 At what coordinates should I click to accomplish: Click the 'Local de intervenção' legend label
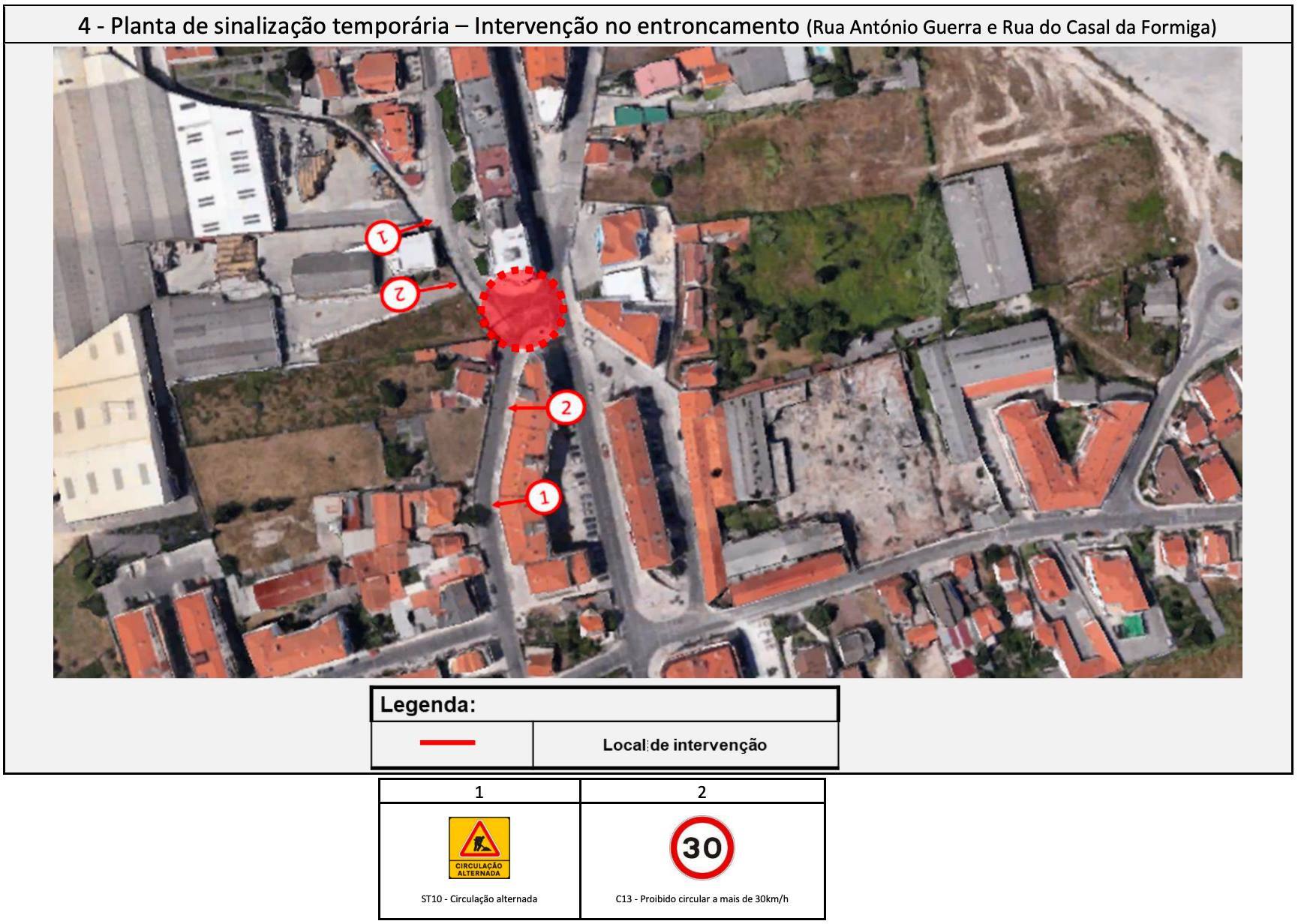click(x=684, y=745)
